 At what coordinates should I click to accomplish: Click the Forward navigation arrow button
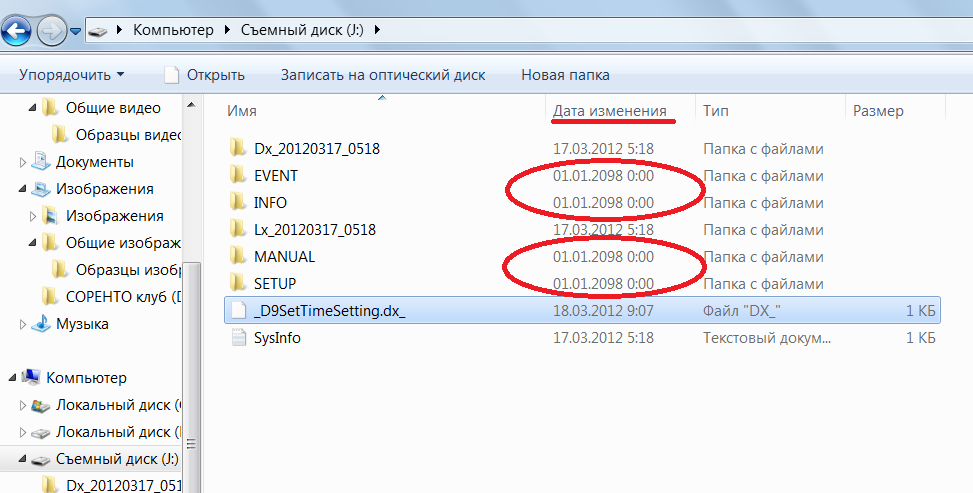click(x=51, y=31)
